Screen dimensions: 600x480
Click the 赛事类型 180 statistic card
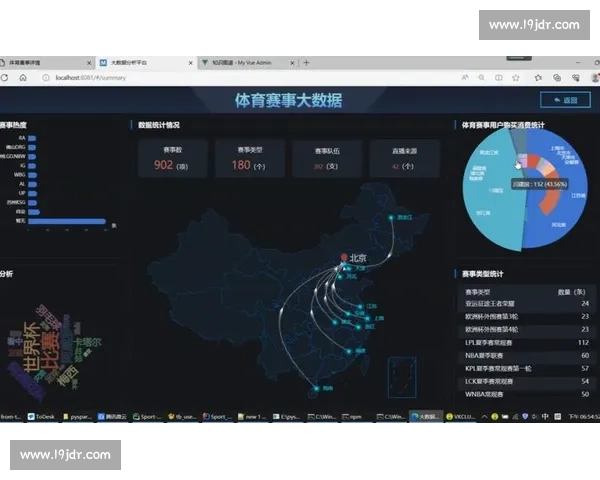click(x=250, y=158)
